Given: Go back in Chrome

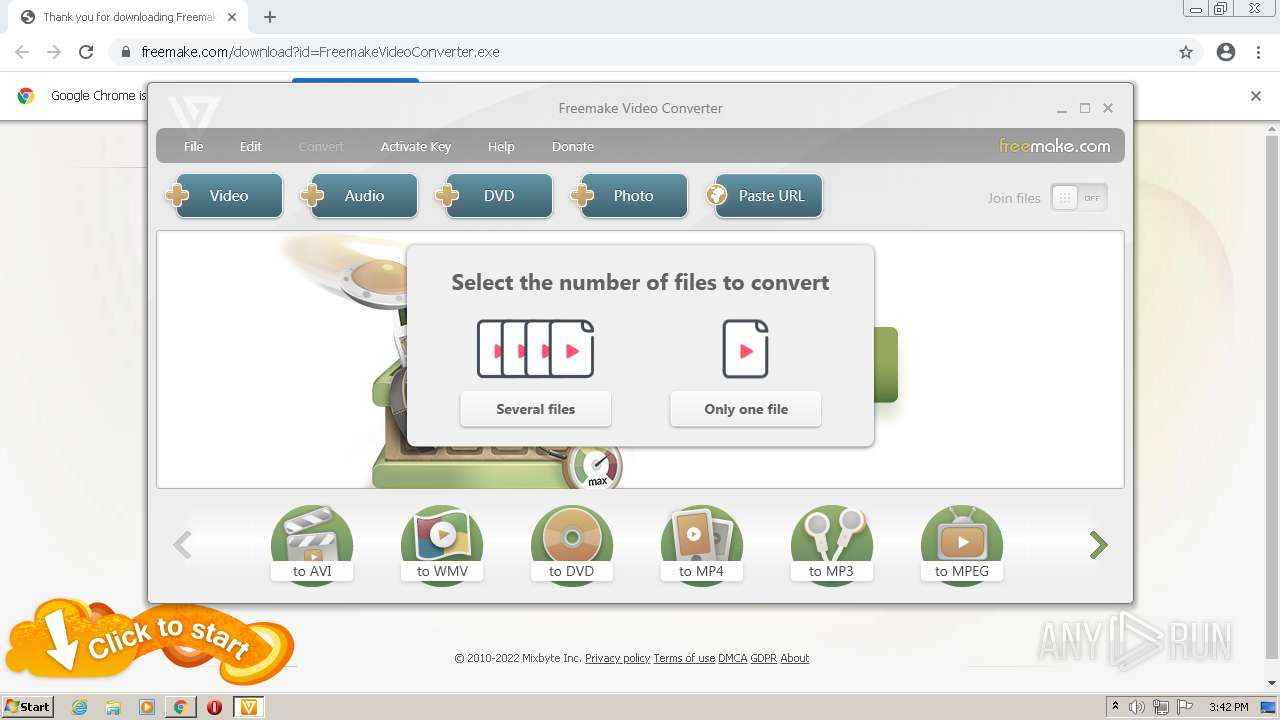Looking at the screenshot, I should pos(22,52).
